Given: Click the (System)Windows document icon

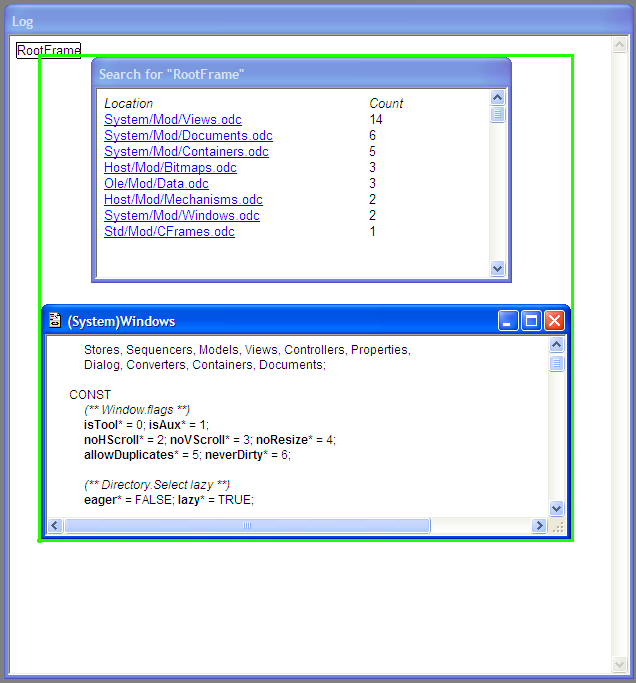Looking at the screenshot, I should [x=55, y=321].
